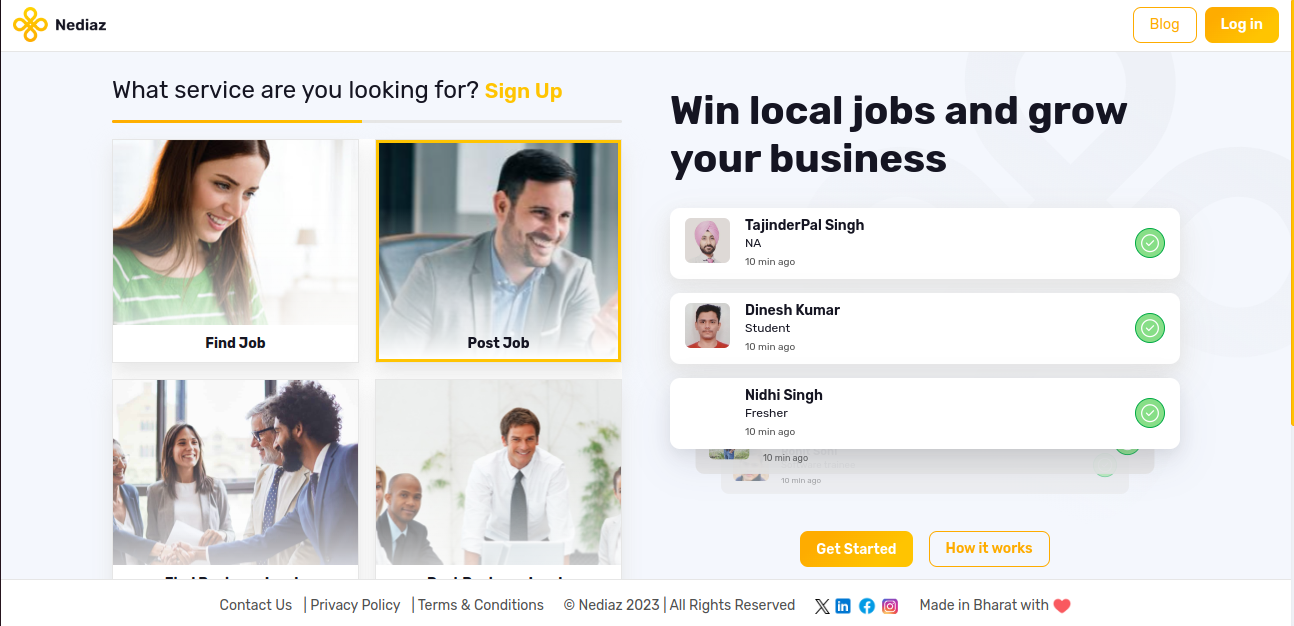Viewport: 1294px width, 626px height.
Task: Open the Instagram social icon
Action: point(890,606)
